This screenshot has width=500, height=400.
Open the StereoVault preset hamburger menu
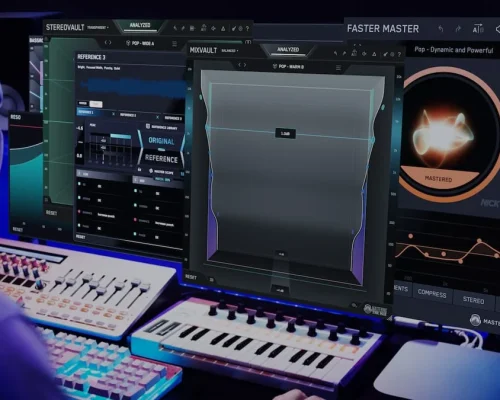coord(174,44)
